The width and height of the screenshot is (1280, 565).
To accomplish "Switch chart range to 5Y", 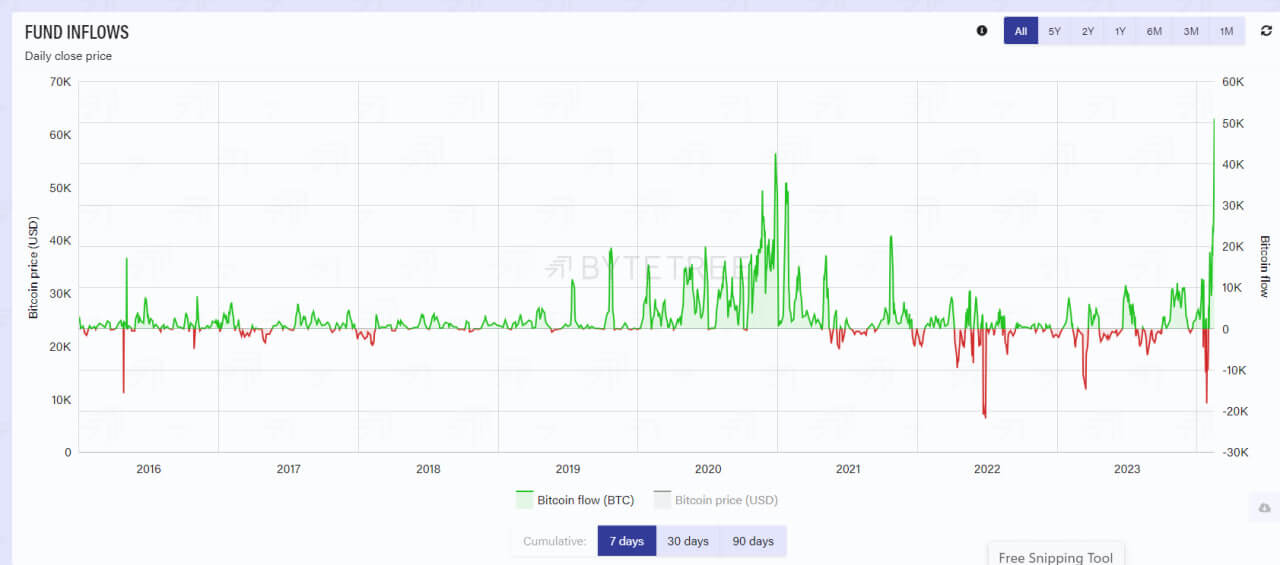I will [x=1055, y=31].
